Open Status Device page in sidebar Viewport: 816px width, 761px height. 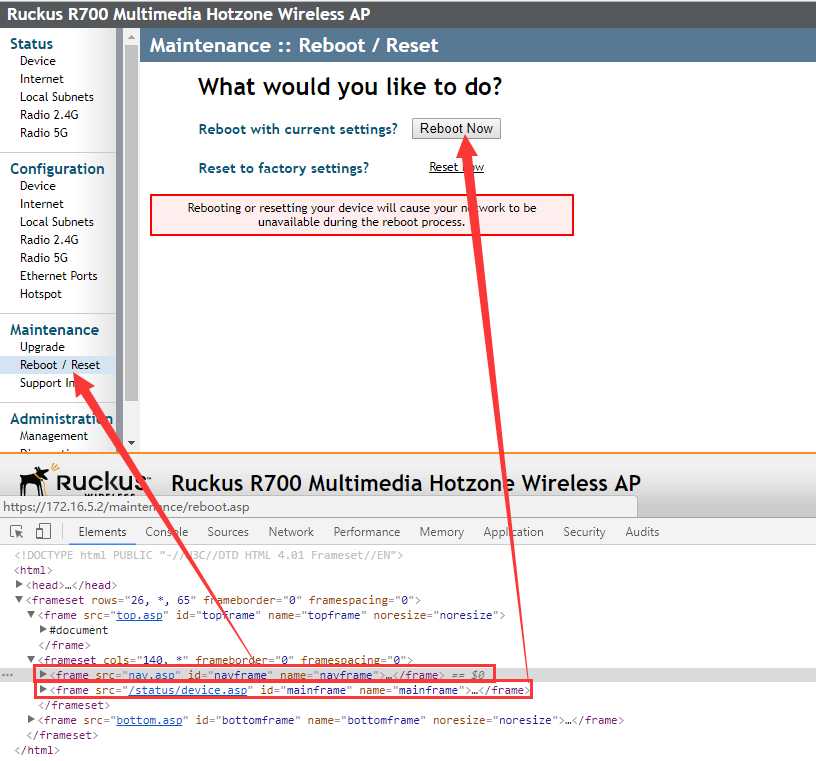(37, 61)
